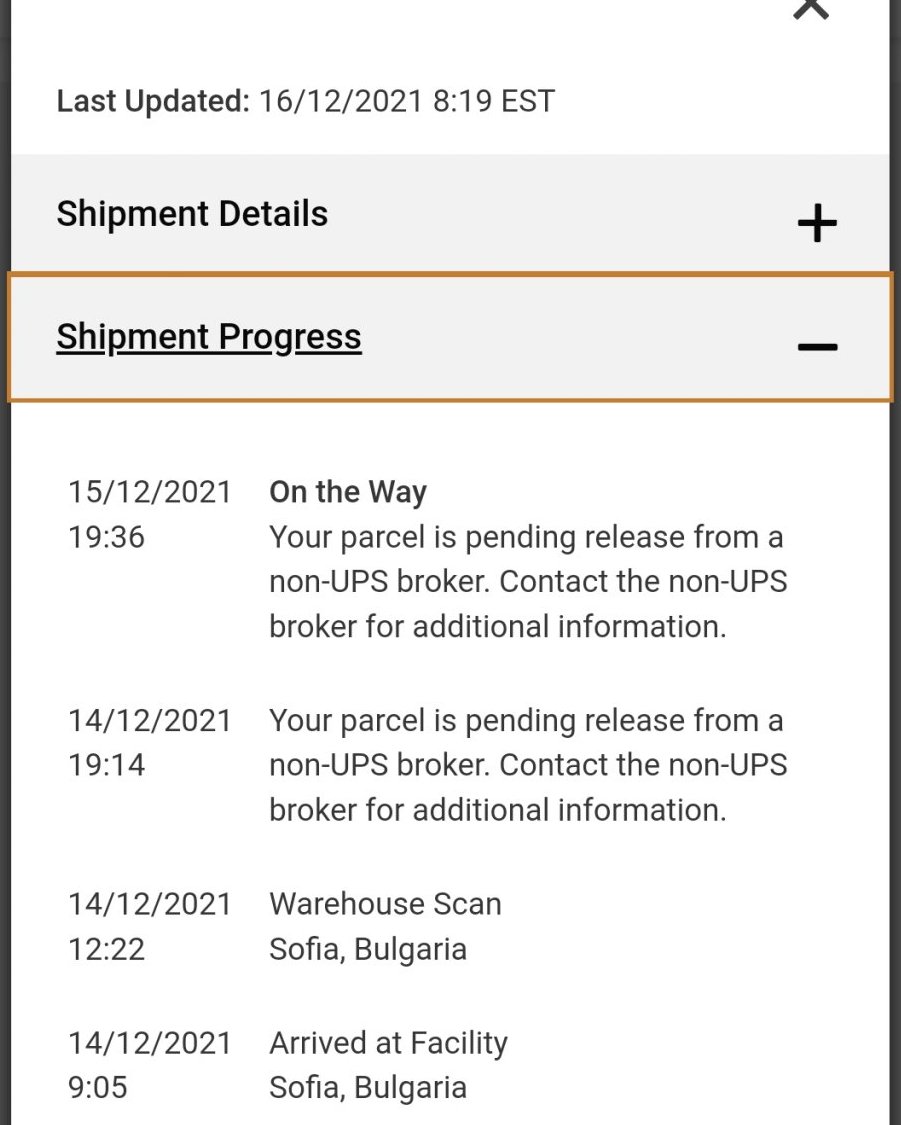Viewport: 901px width, 1125px height.
Task: Select the 14/12/2021 date above 19:14
Action: (150, 720)
